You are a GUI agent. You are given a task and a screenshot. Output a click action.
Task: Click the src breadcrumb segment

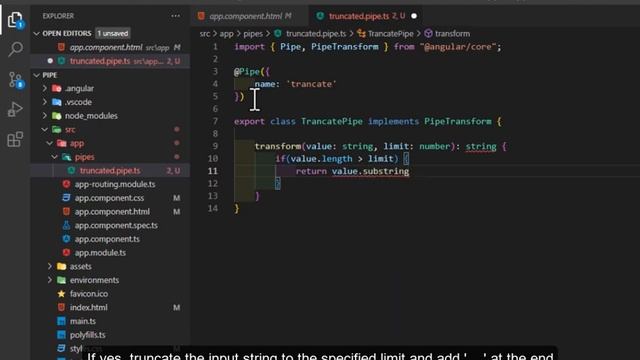[x=204, y=33]
